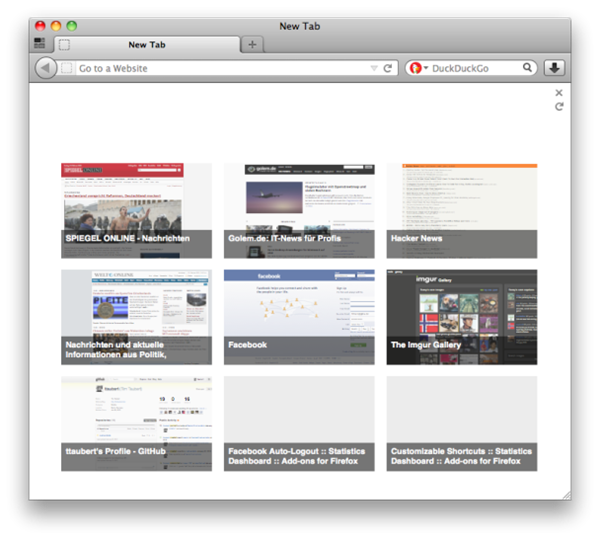Hide the new tab grid with the X icon

point(559,93)
